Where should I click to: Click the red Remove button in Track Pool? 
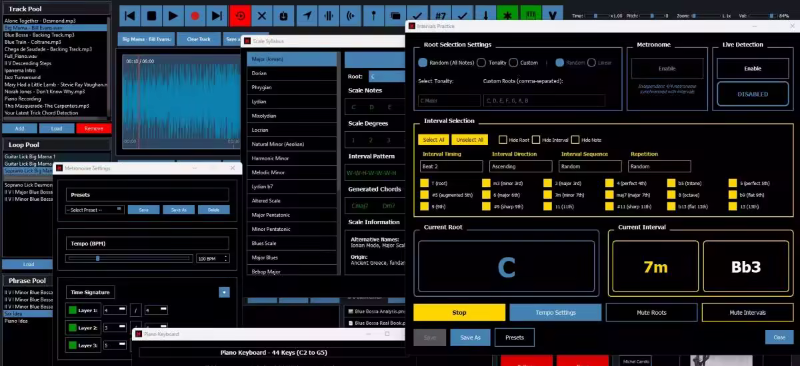[x=94, y=129]
